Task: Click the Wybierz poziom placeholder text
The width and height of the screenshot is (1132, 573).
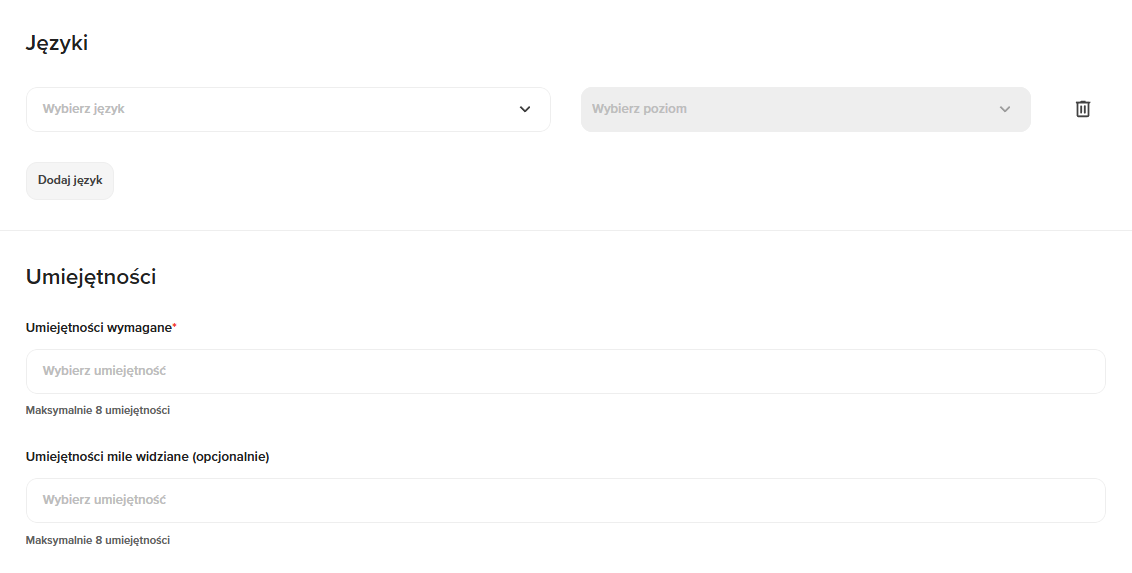Action: pyautogui.click(x=639, y=109)
